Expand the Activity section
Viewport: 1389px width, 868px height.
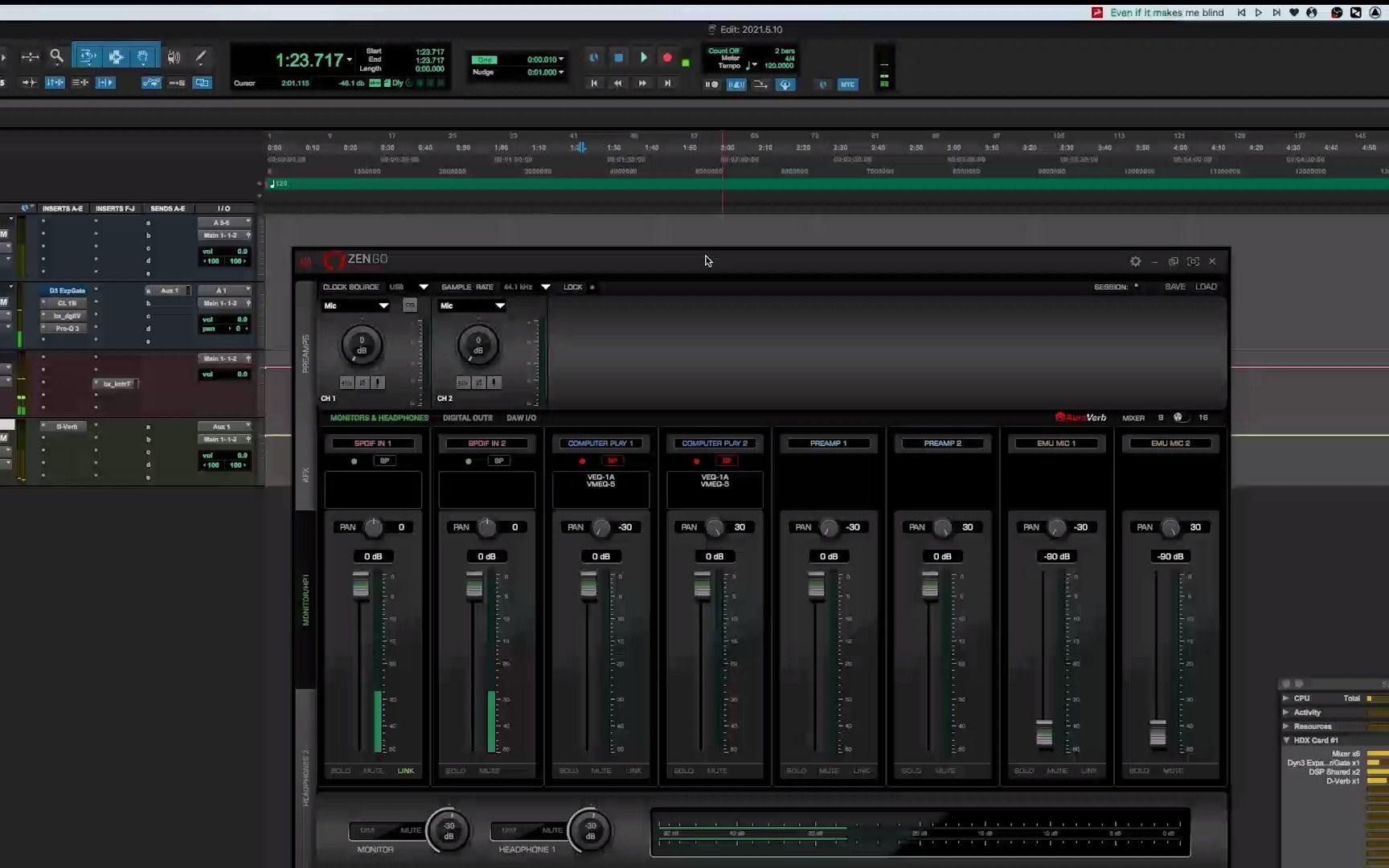tap(1285, 712)
